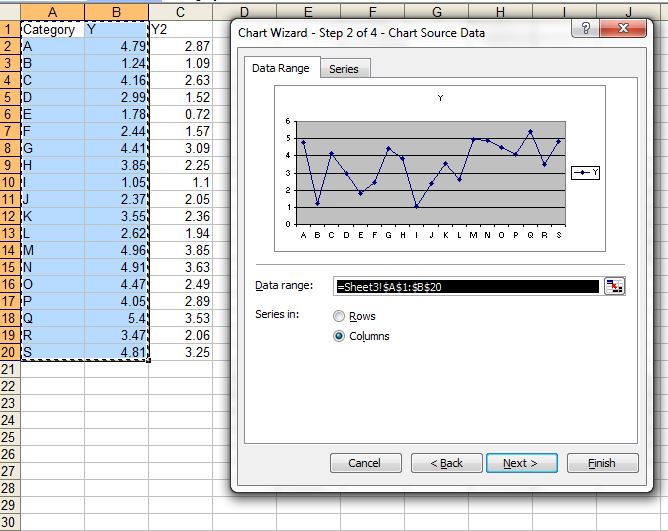Screen dimensions: 668x531
Task: Click cell with value 1.1
Action: [x=180, y=182]
